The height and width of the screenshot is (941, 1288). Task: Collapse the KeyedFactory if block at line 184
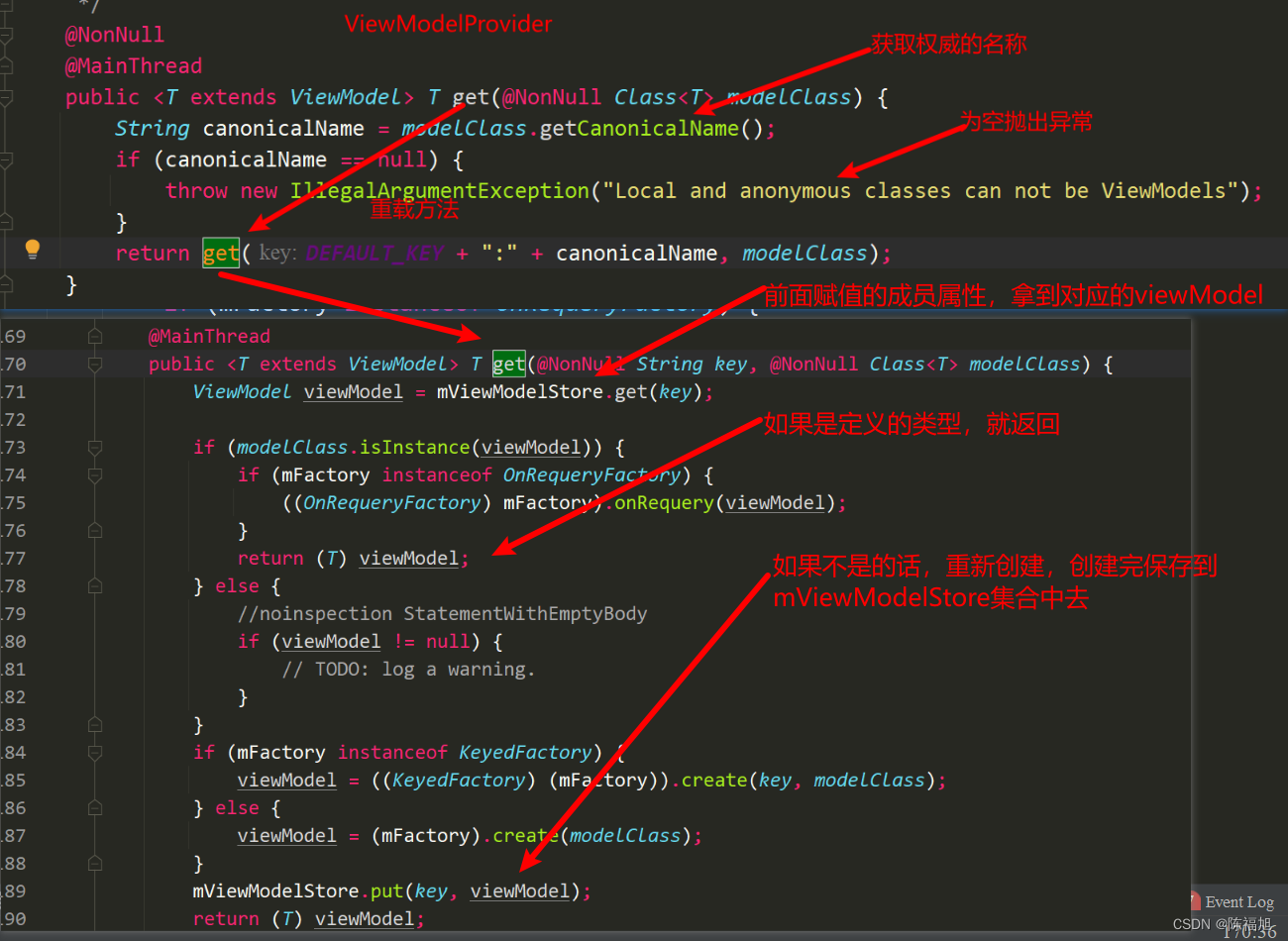[x=95, y=752]
